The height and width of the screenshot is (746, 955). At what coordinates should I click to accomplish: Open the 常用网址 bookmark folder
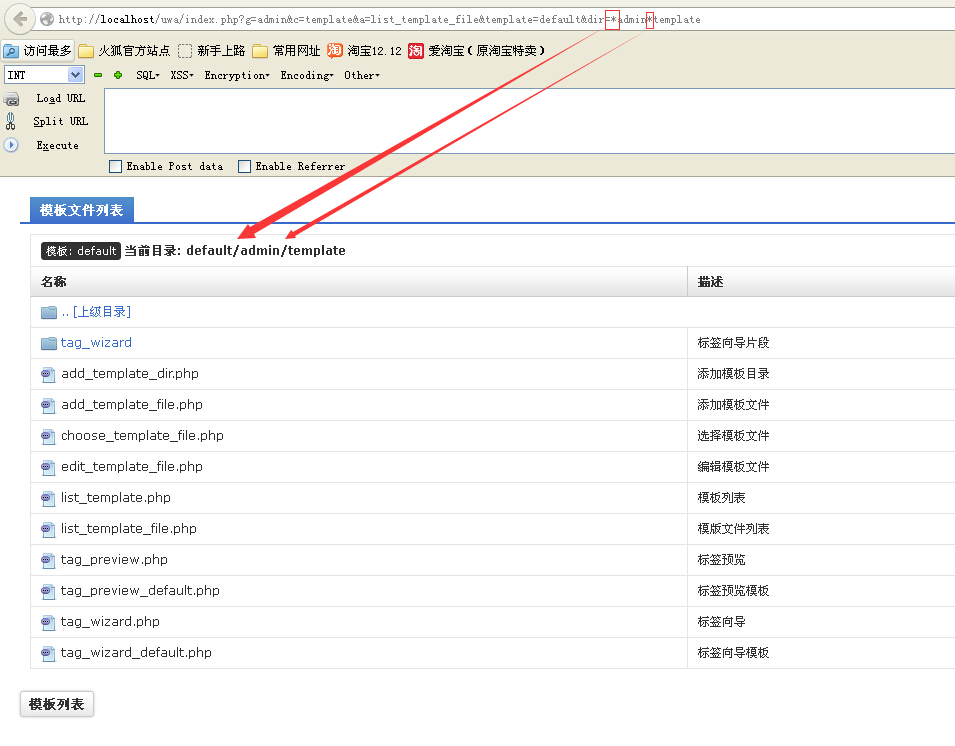tap(286, 51)
